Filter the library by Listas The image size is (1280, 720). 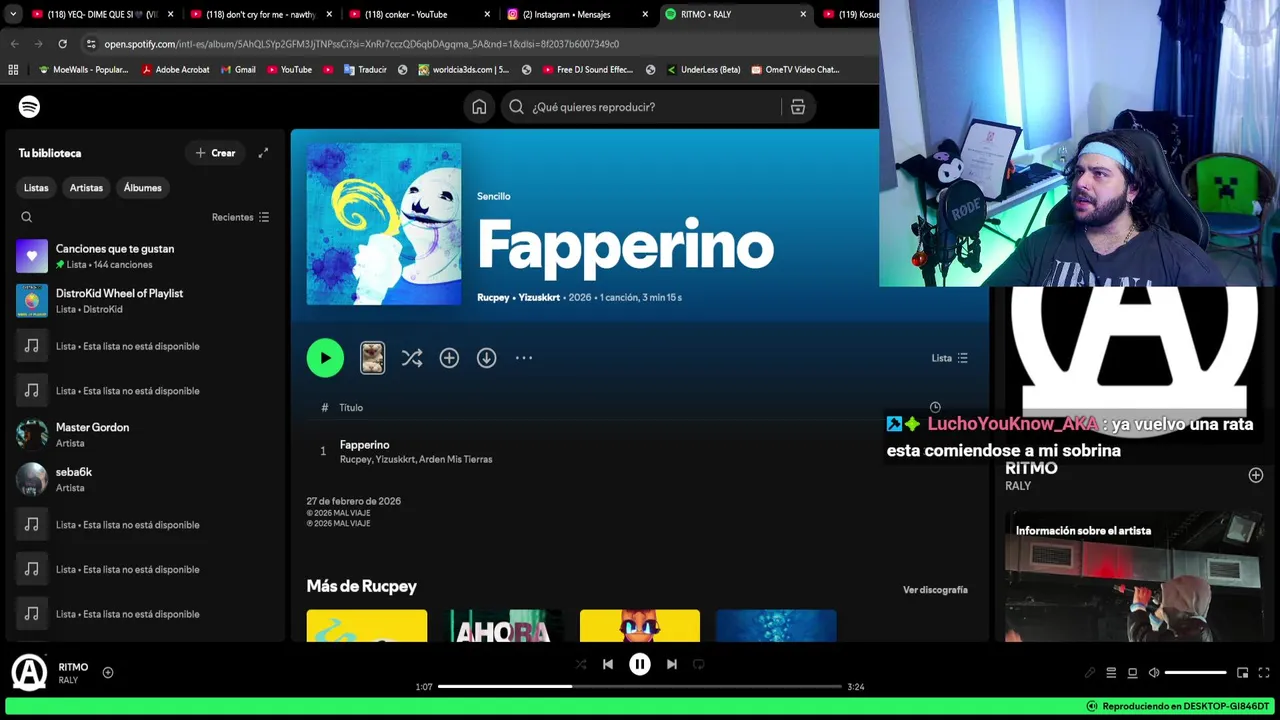(36, 188)
